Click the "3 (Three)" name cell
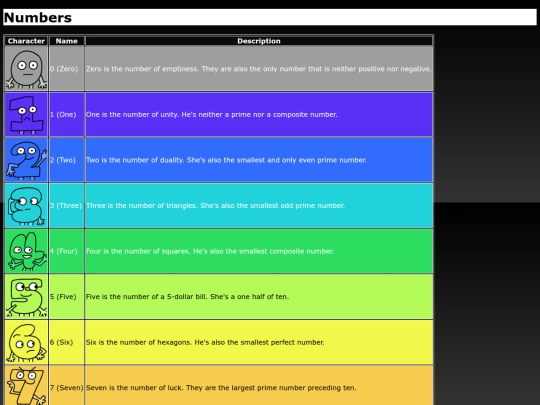 66,206
